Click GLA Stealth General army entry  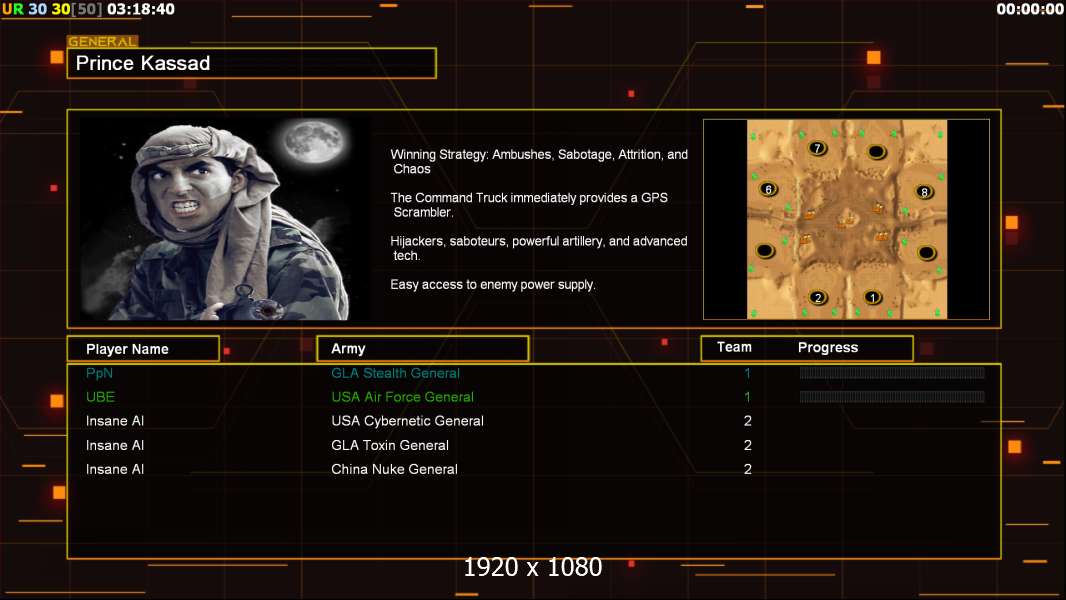(395, 373)
